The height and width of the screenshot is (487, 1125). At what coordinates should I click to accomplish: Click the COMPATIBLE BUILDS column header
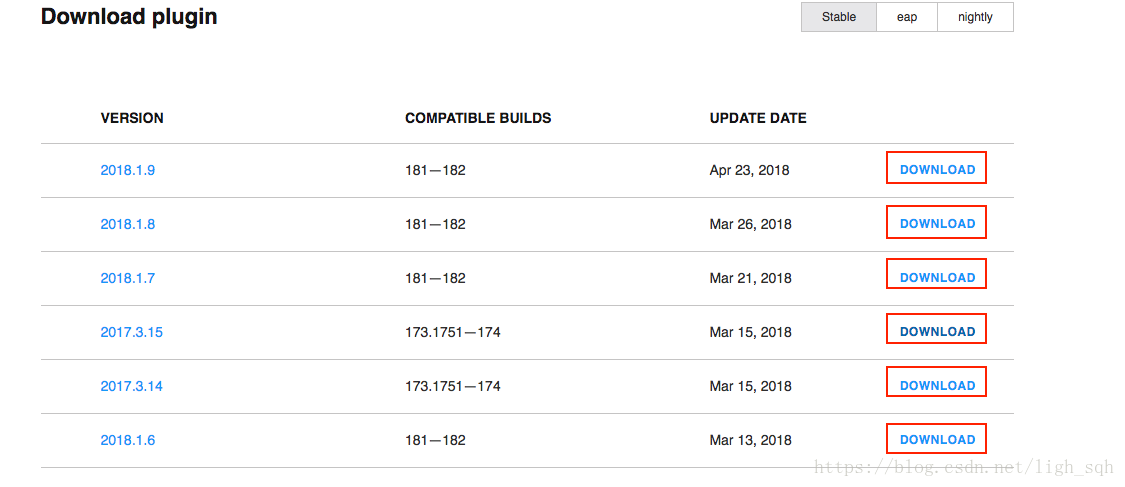point(478,118)
